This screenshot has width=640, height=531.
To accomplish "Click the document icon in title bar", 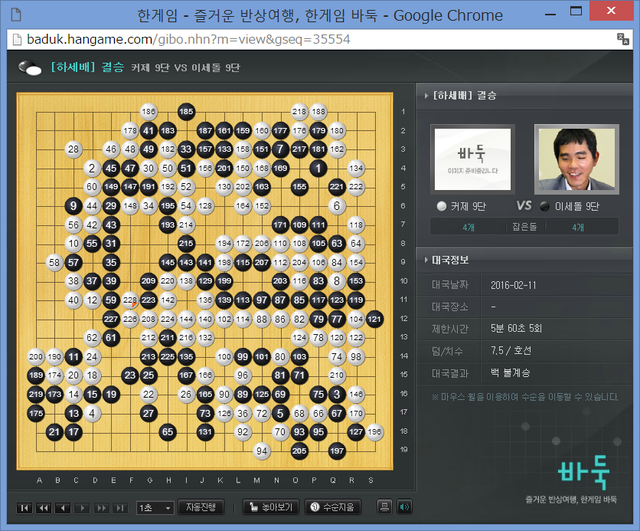I will [16, 15].
